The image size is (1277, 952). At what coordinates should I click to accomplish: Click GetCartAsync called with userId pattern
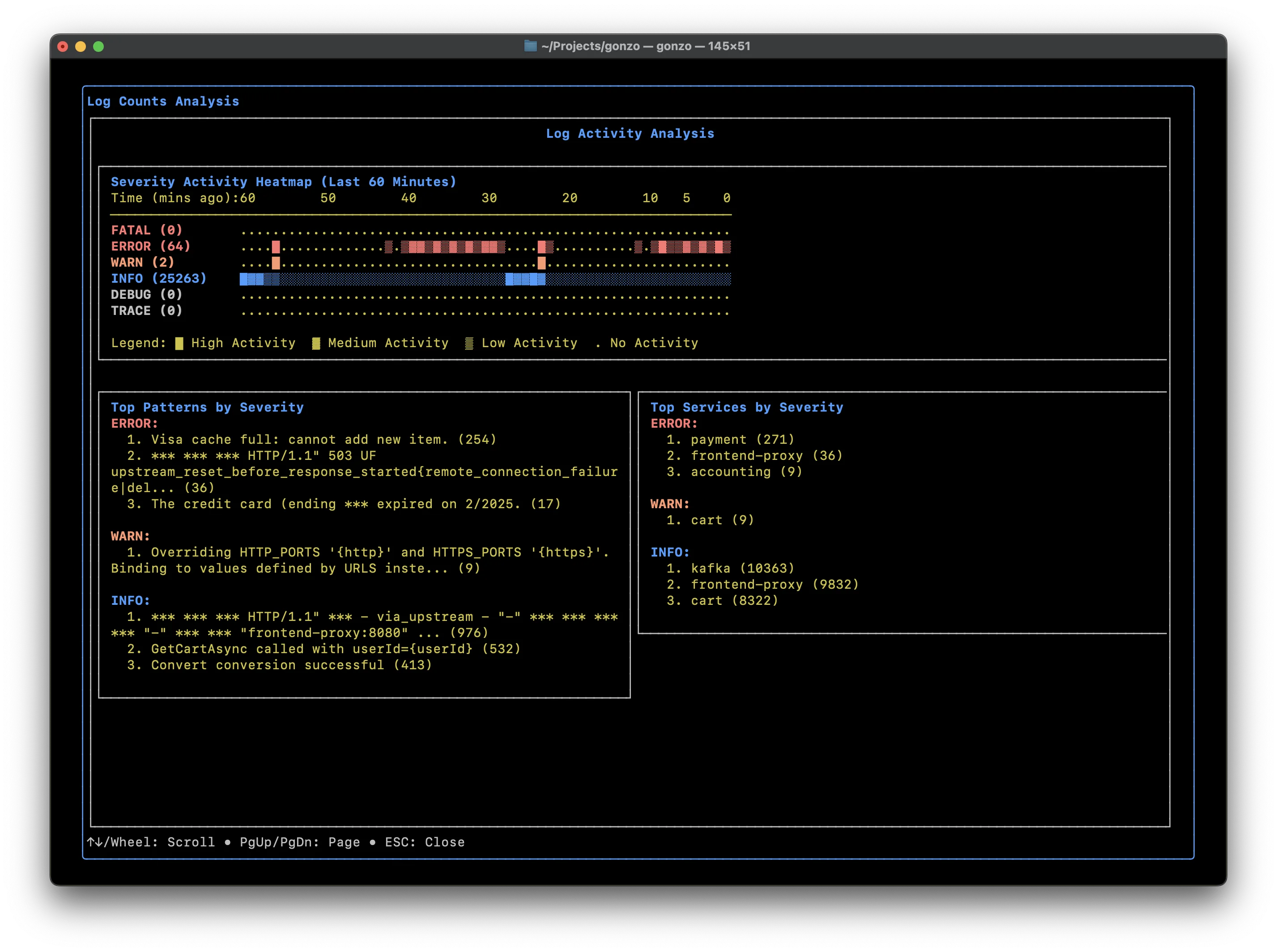[x=336, y=649]
